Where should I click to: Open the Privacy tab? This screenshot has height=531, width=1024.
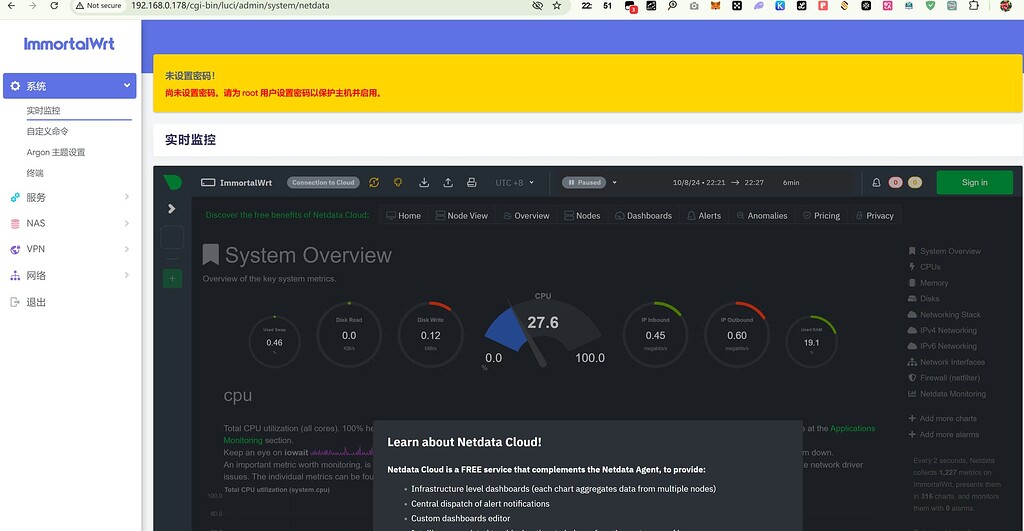coord(874,216)
